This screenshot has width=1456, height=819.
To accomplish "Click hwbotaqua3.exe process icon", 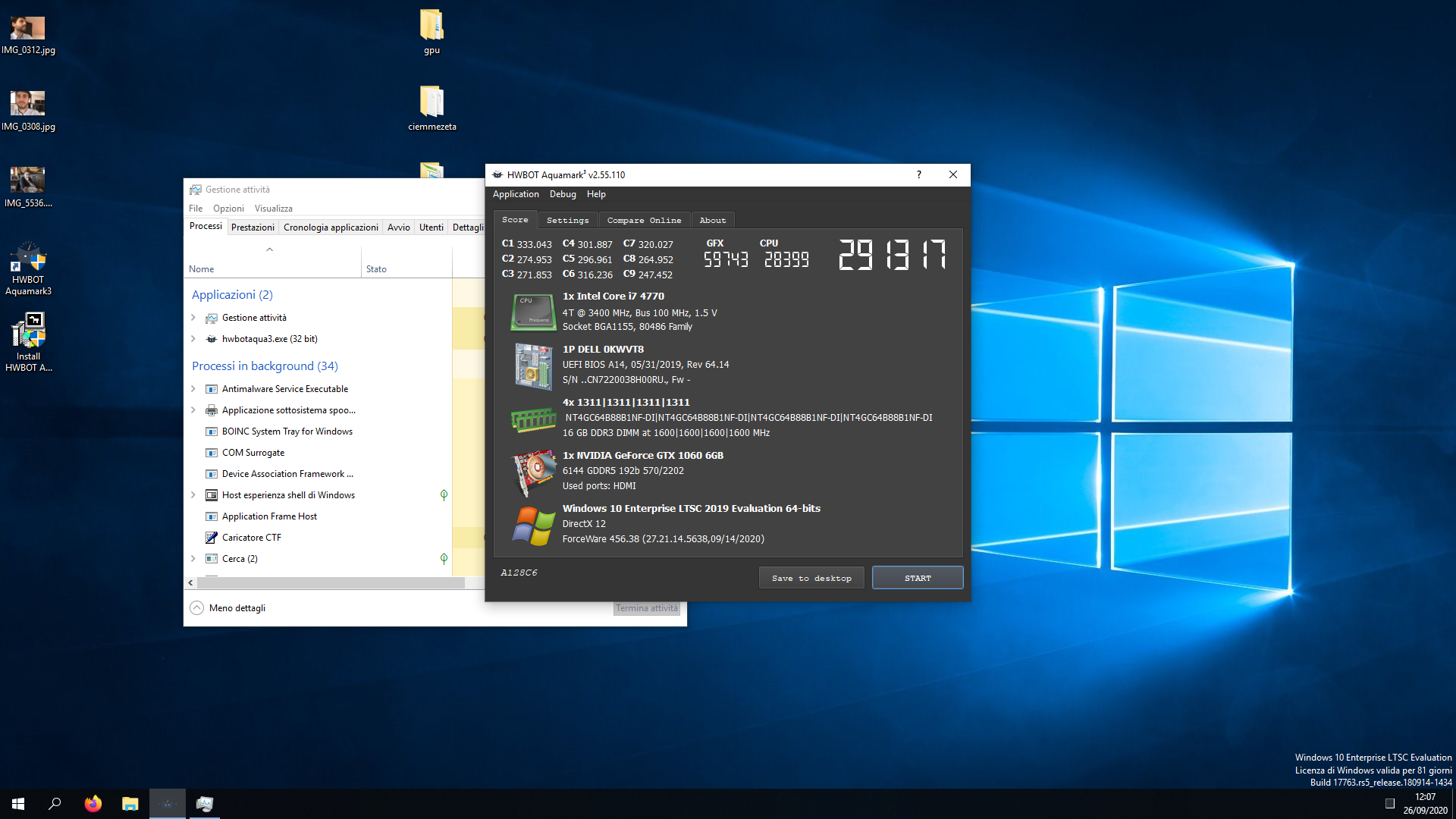I will pyautogui.click(x=212, y=339).
